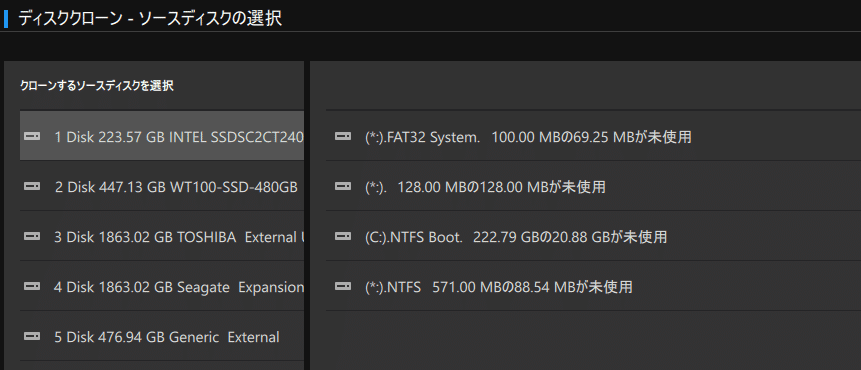The image size is (861, 370).
Task: Click the partition icon for the 571.00 MB NTFS partition
Action: point(343,287)
